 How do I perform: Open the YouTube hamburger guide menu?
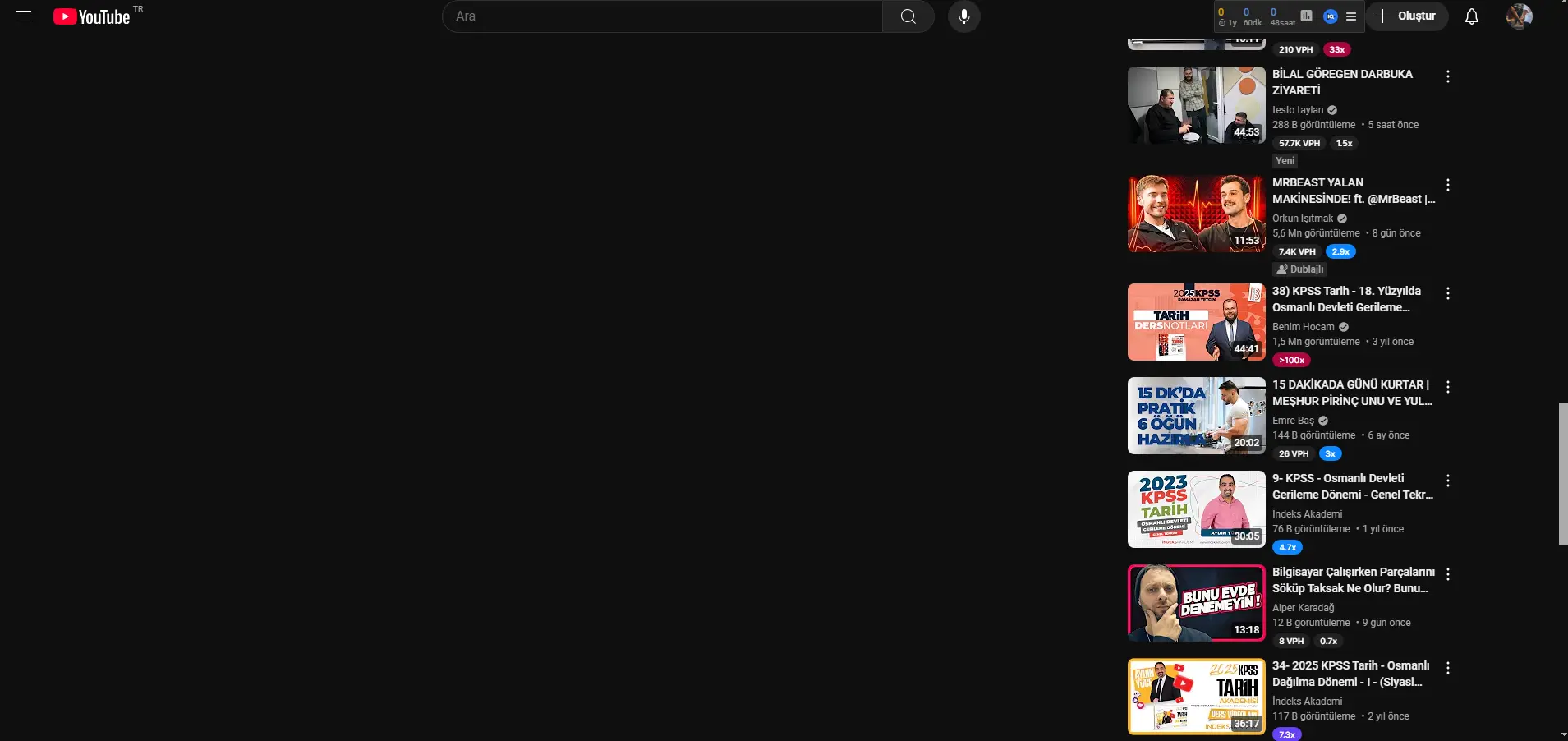click(x=24, y=16)
